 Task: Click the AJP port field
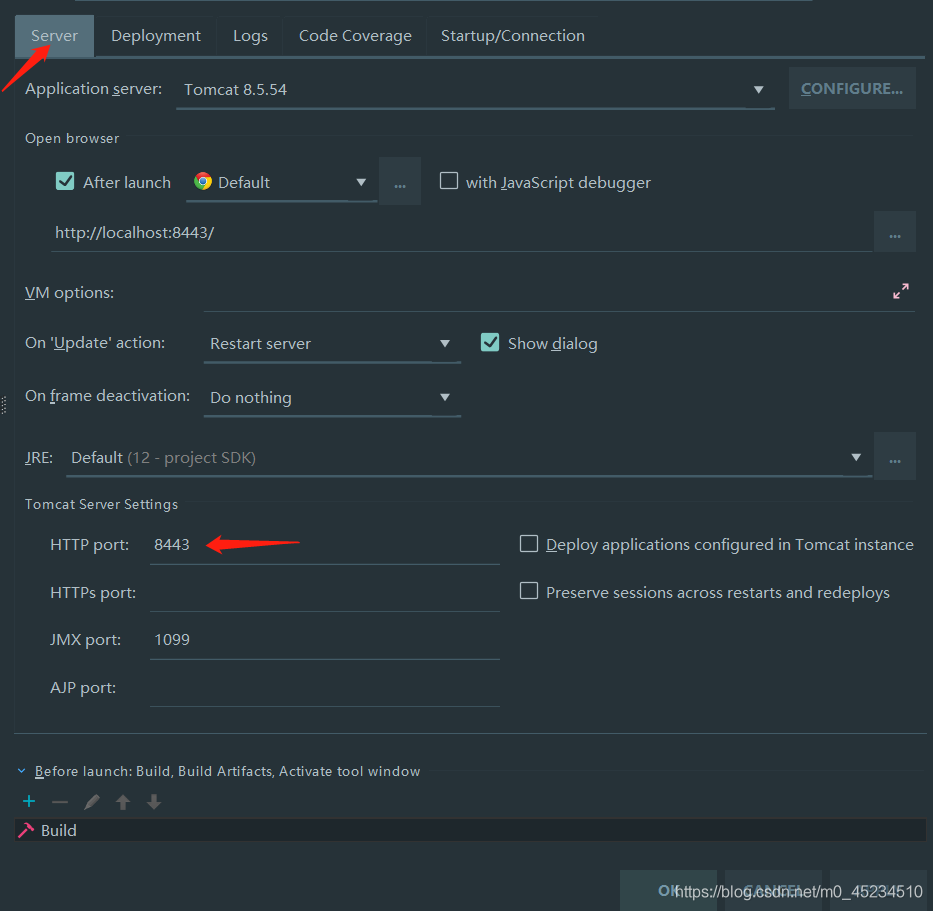(x=324, y=688)
